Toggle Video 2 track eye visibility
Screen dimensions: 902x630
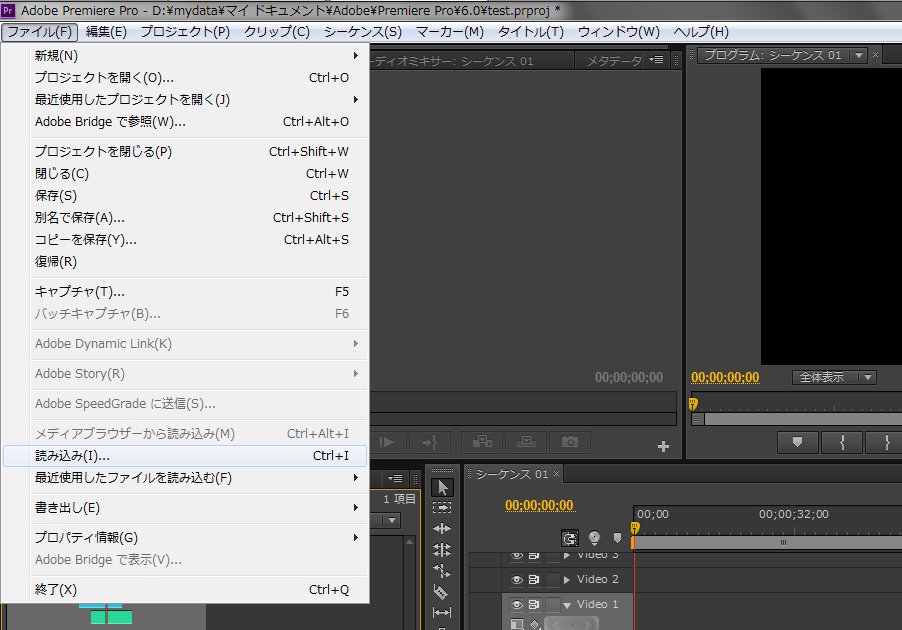coord(517,579)
